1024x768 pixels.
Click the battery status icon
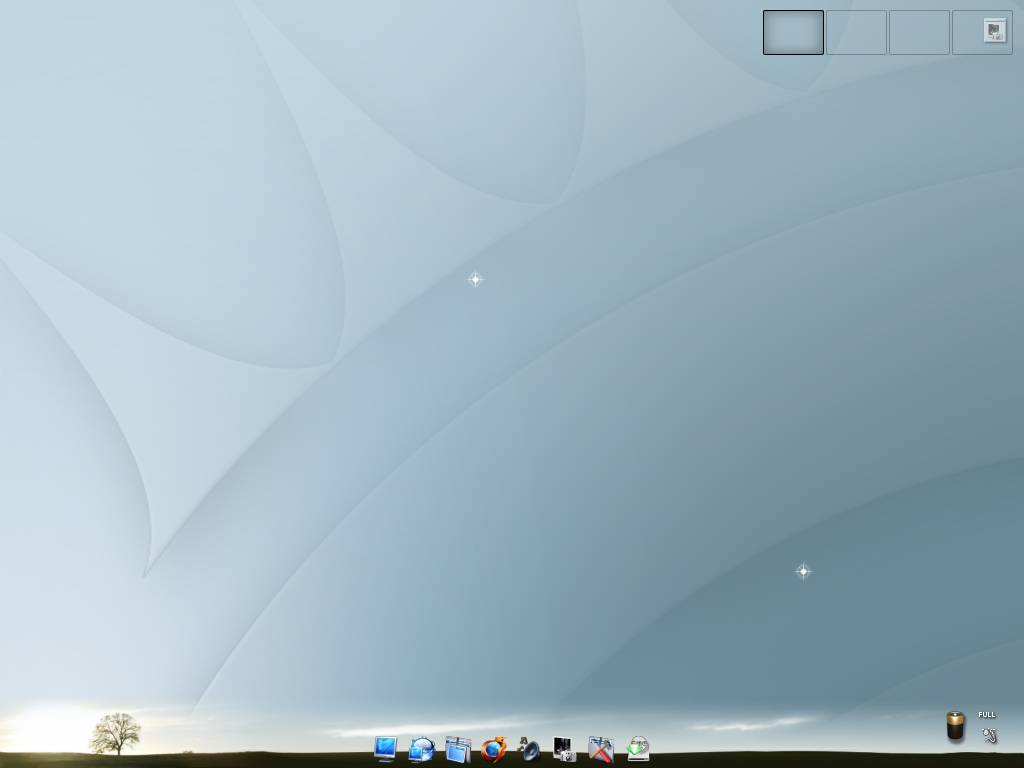point(955,726)
